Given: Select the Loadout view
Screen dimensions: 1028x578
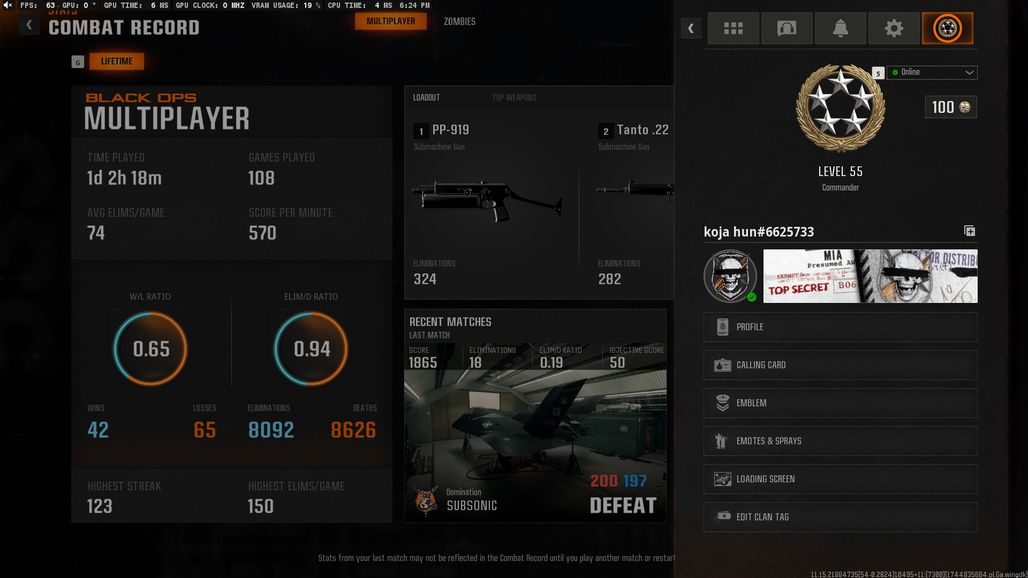Looking at the screenshot, I should 426,98.
